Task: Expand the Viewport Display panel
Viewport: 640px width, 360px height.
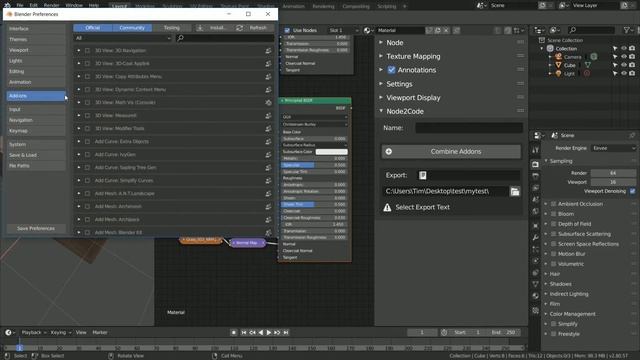Action: (381, 98)
